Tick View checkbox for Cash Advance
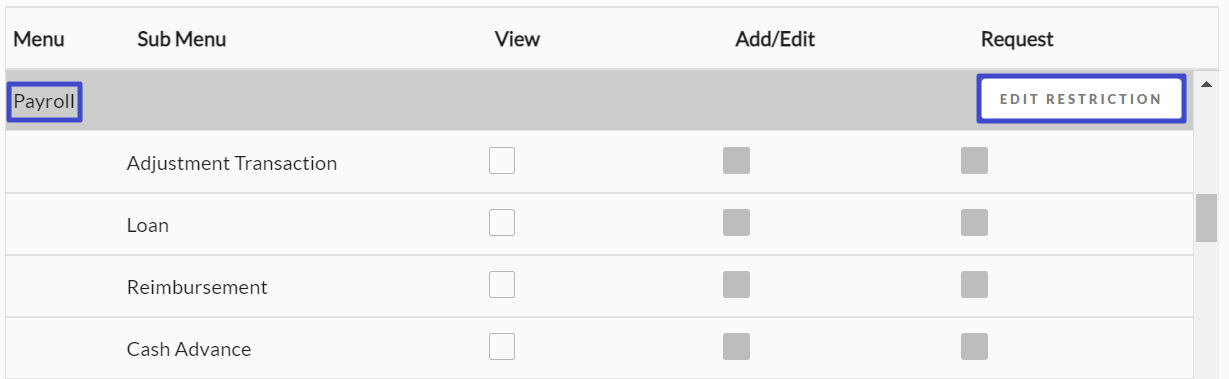1229x379 pixels. tap(502, 347)
